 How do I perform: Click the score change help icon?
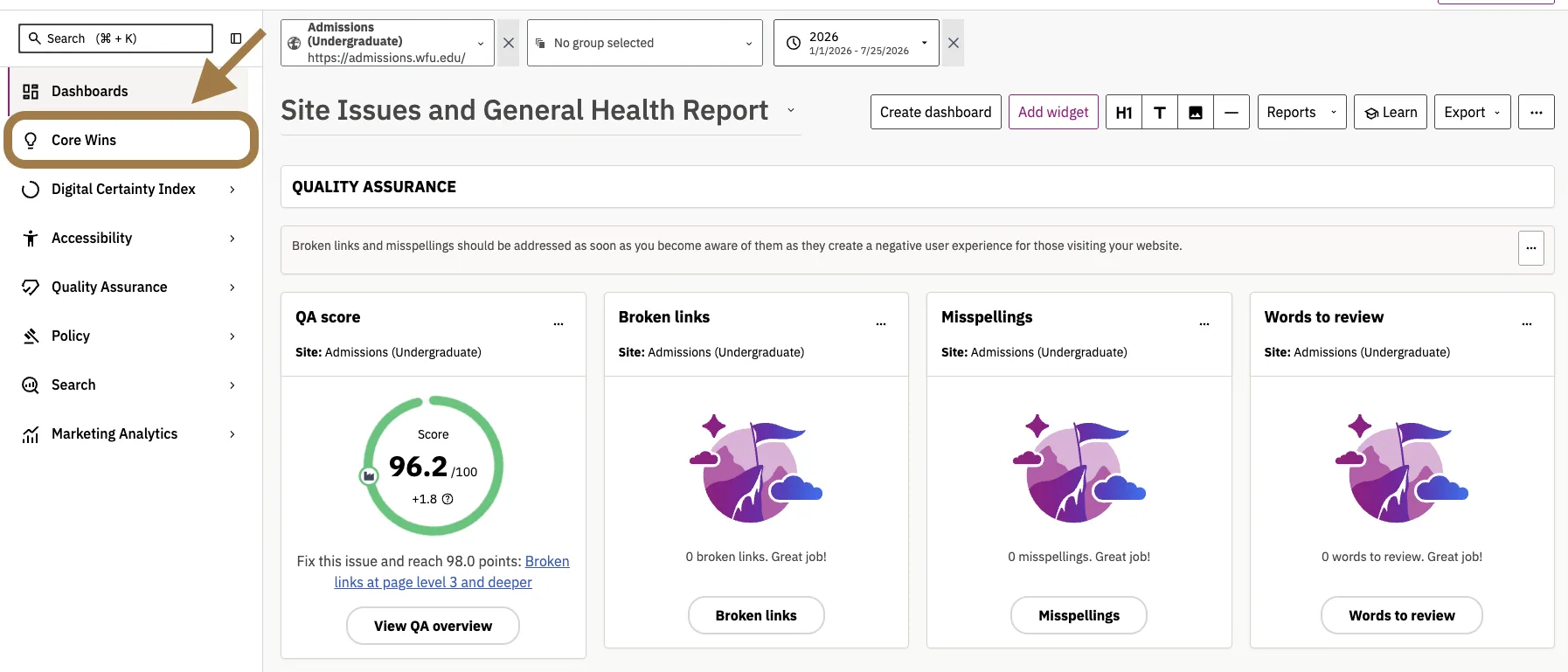(x=448, y=499)
